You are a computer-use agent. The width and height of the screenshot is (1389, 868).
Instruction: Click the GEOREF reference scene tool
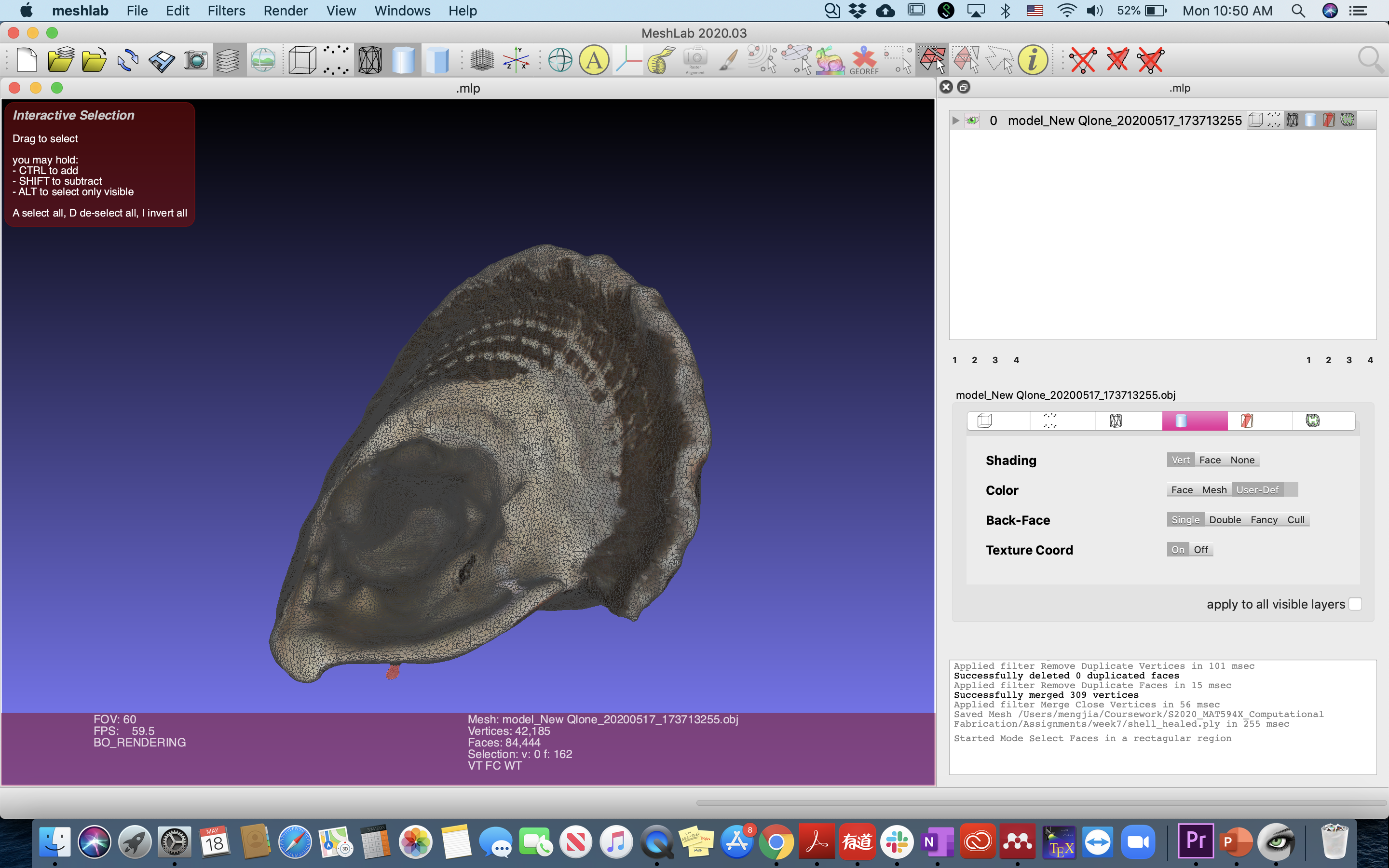coord(864,60)
